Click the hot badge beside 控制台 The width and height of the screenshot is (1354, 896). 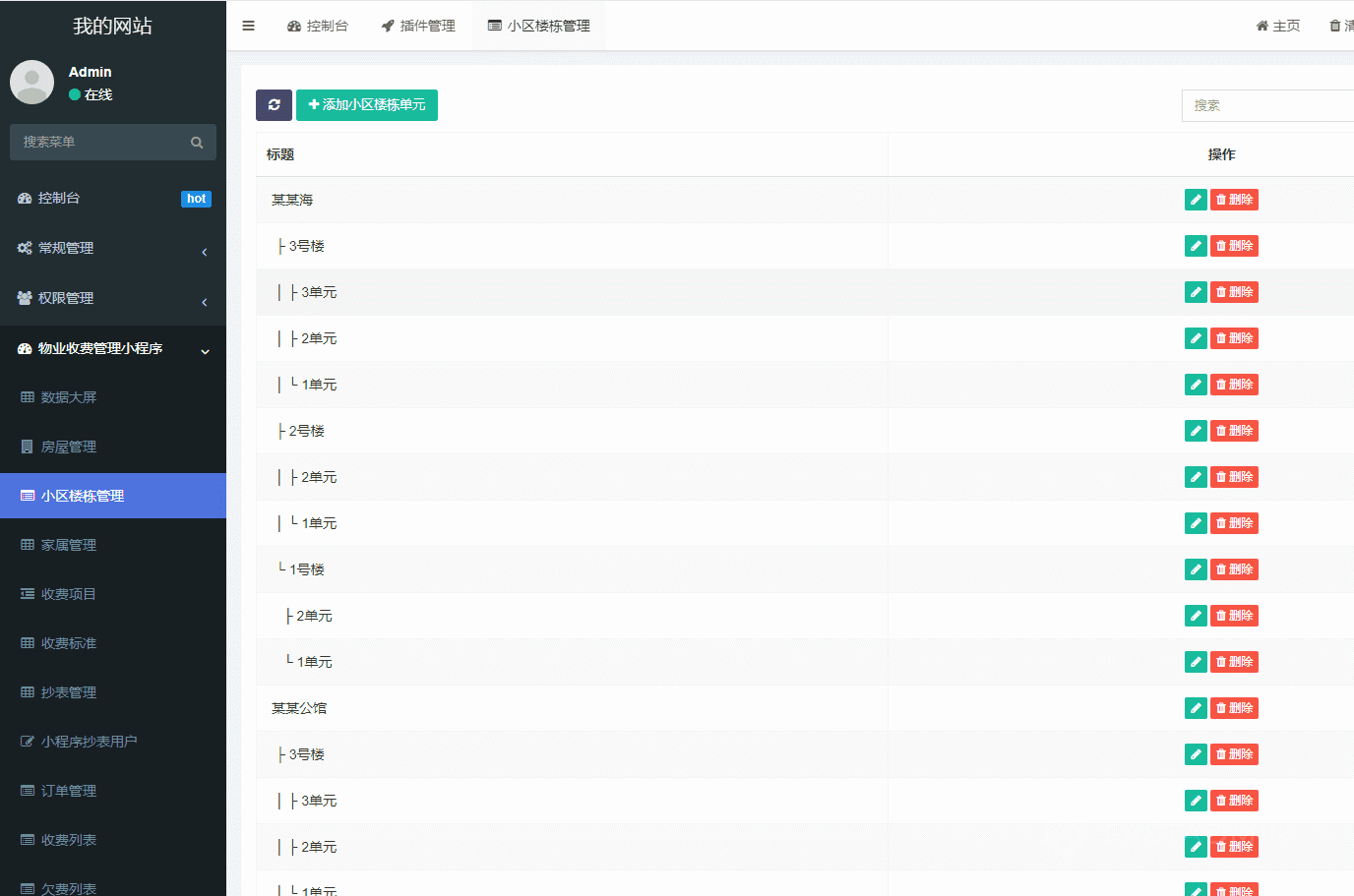[196, 199]
